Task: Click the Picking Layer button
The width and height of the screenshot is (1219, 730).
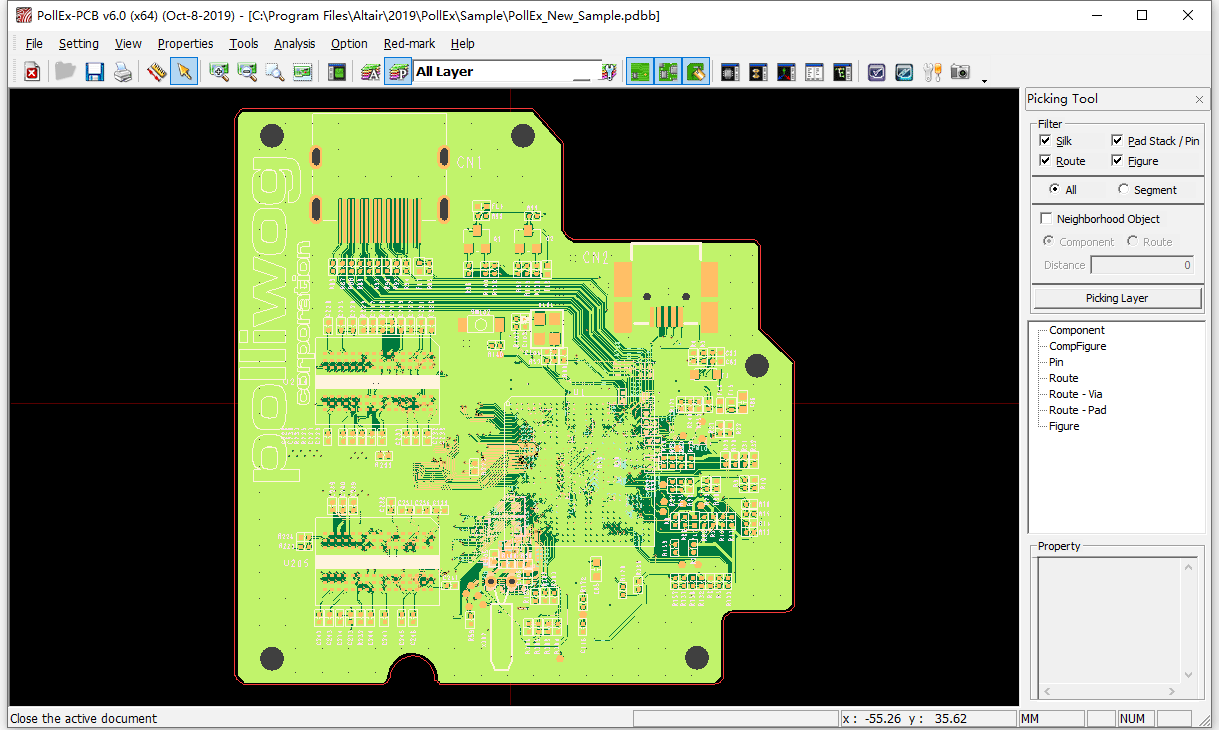Action: (x=1117, y=298)
